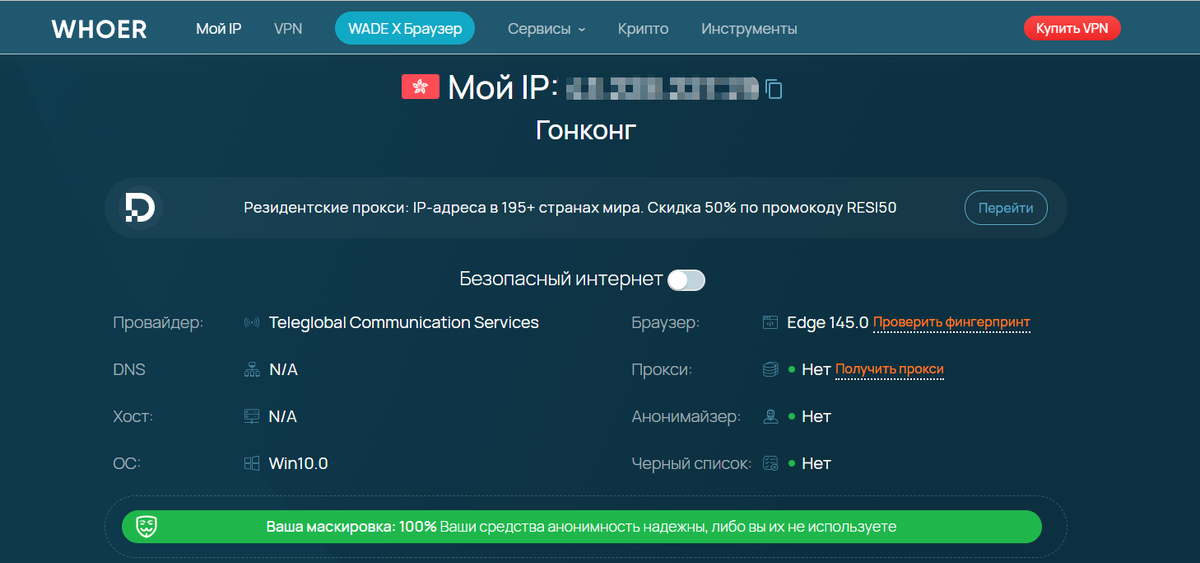Click the Edge 145.0 browser value

(828, 323)
